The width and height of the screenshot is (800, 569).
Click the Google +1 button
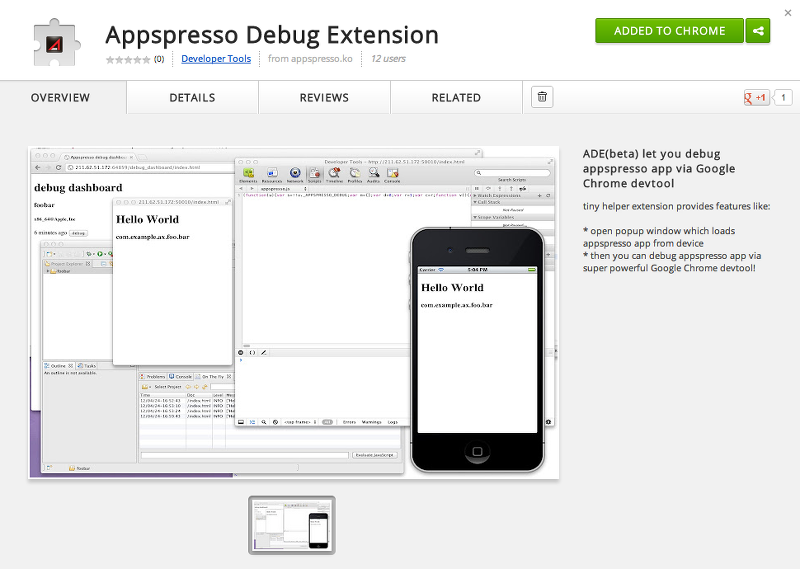756,97
